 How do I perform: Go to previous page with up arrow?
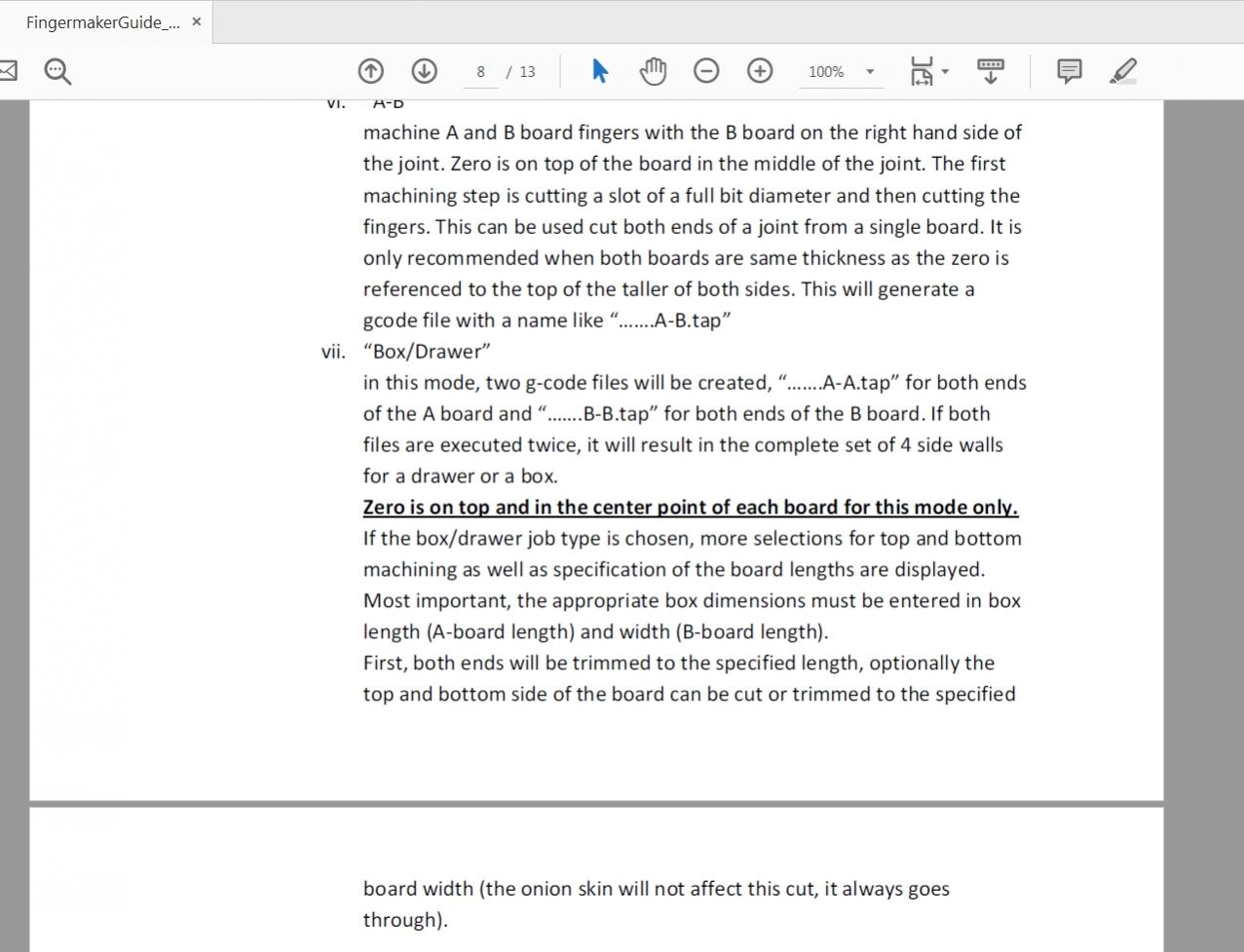point(370,71)
